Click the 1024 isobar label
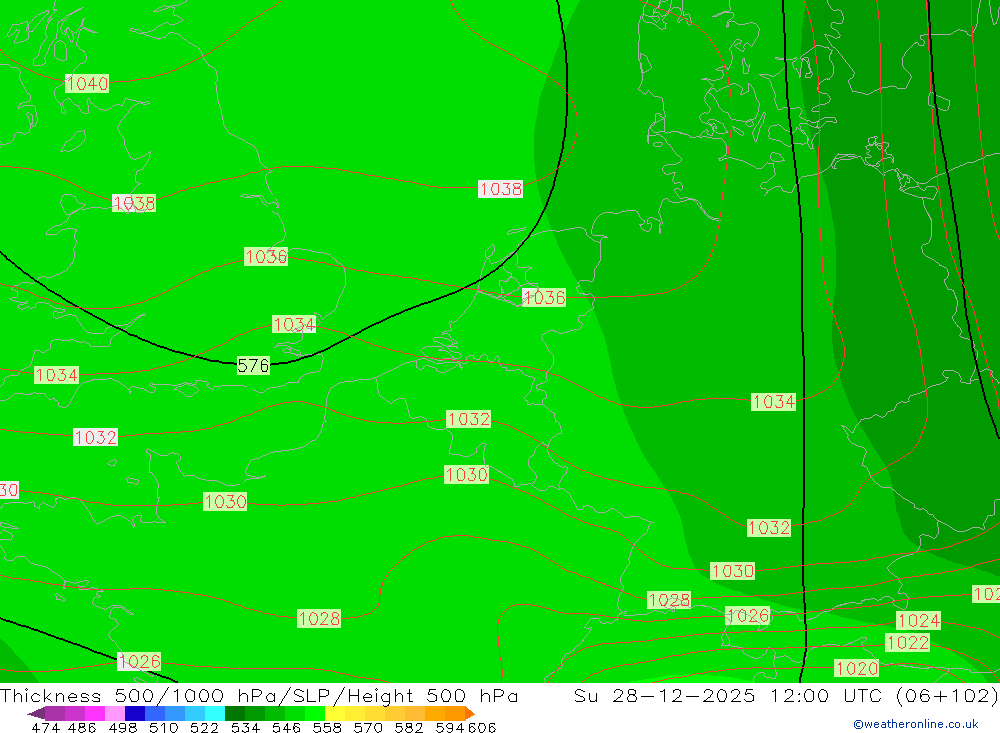This screenshot has width=1000, height=733. tap(918, 620)
